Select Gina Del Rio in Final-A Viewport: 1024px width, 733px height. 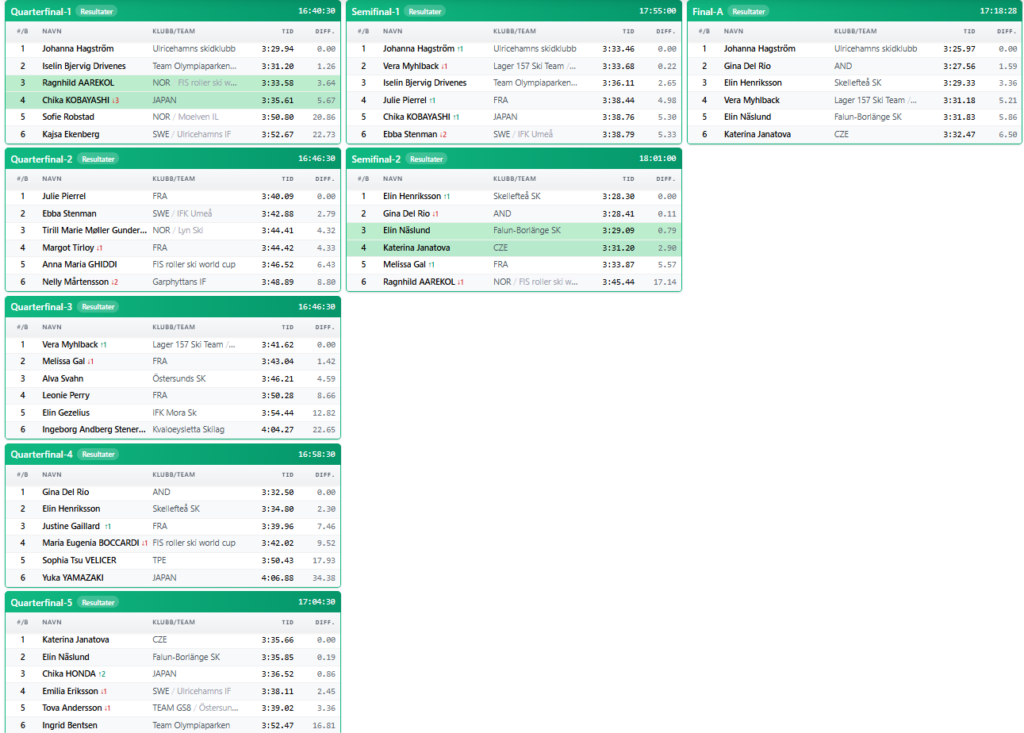point(854,66)
